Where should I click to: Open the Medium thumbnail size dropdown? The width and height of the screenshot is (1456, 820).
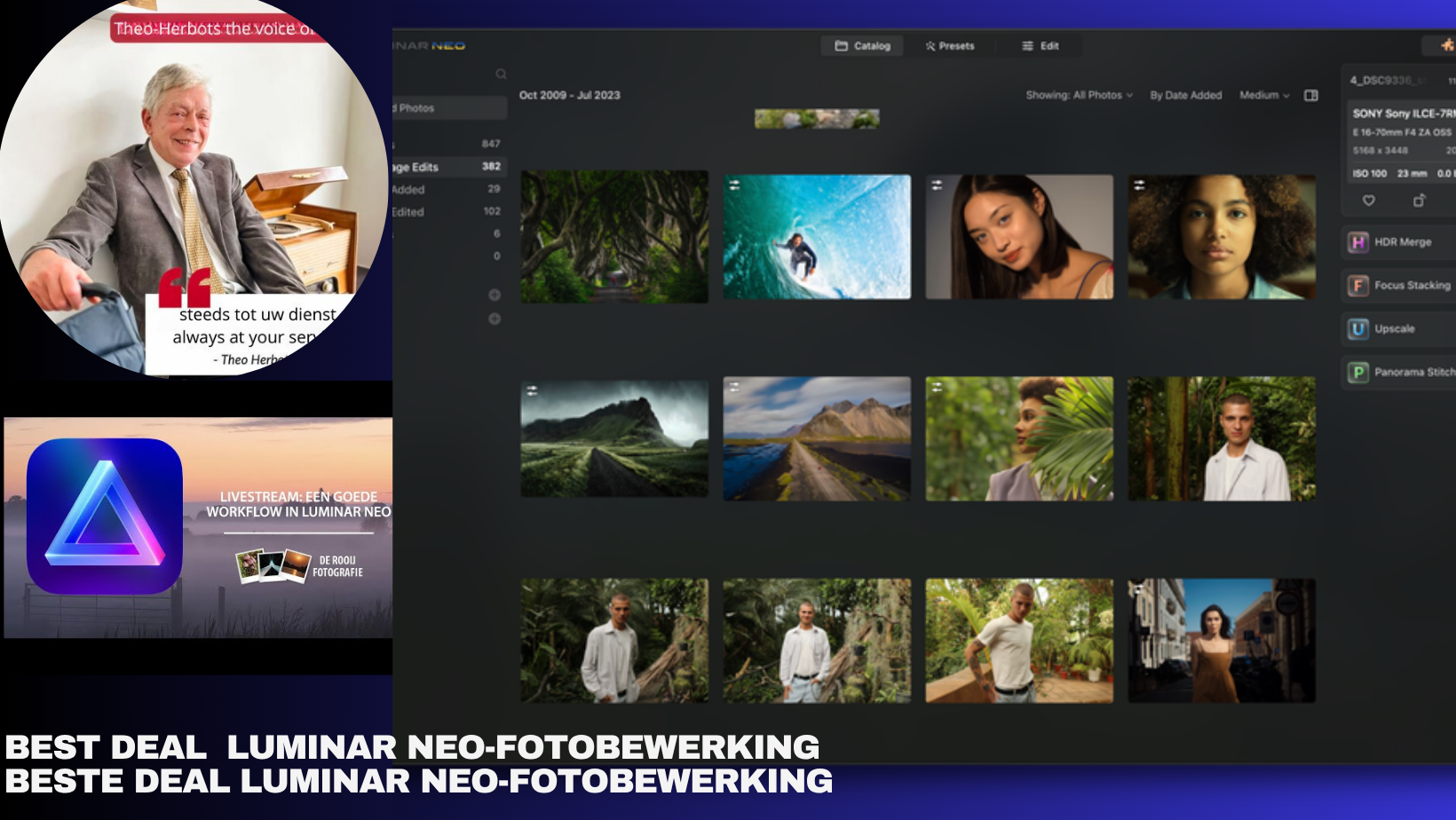click(1262, 95)
